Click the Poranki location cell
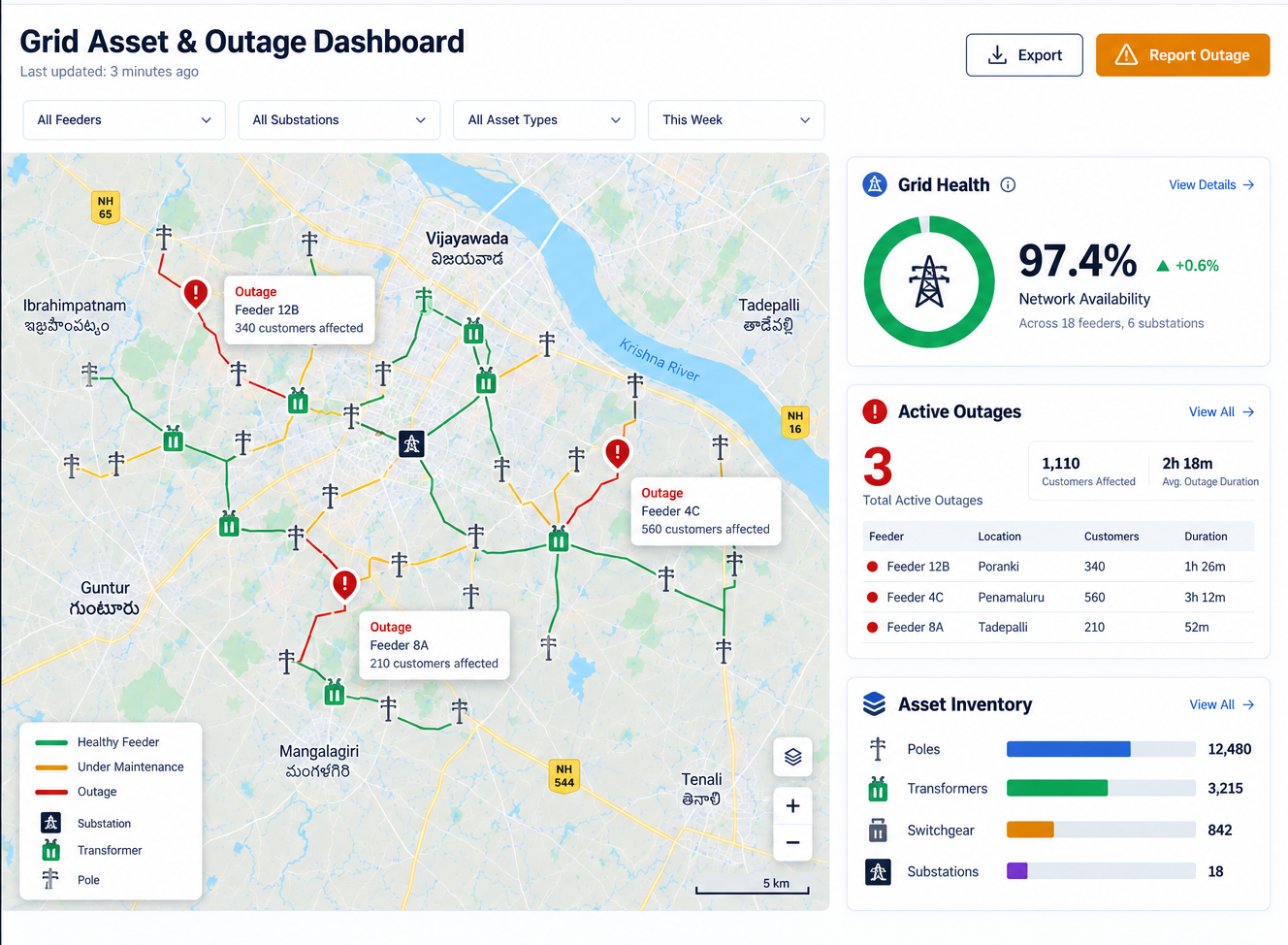This screenshot has height=945, width=1288. pos(998,567)
